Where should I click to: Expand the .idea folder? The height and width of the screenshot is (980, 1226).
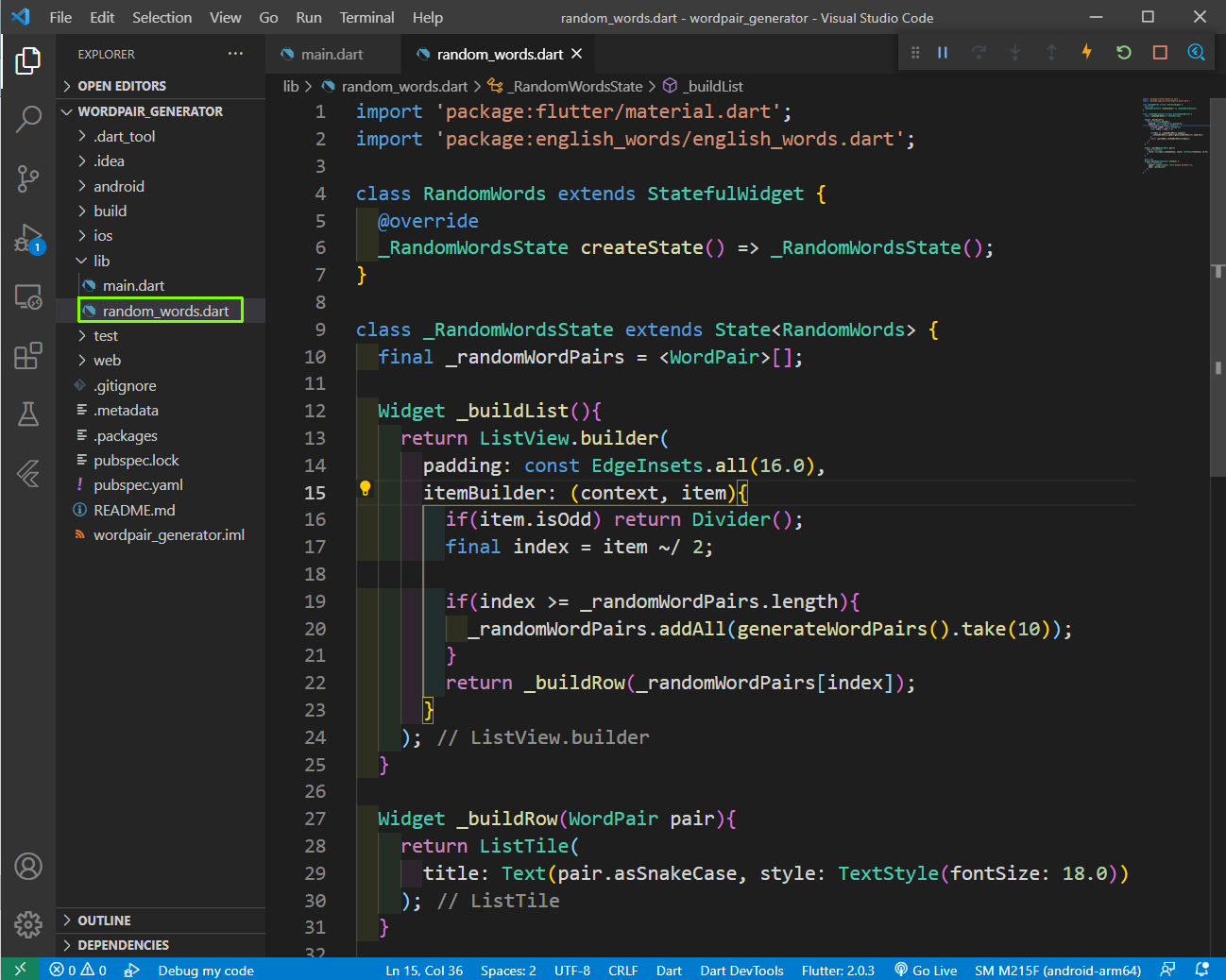point(161,161)
